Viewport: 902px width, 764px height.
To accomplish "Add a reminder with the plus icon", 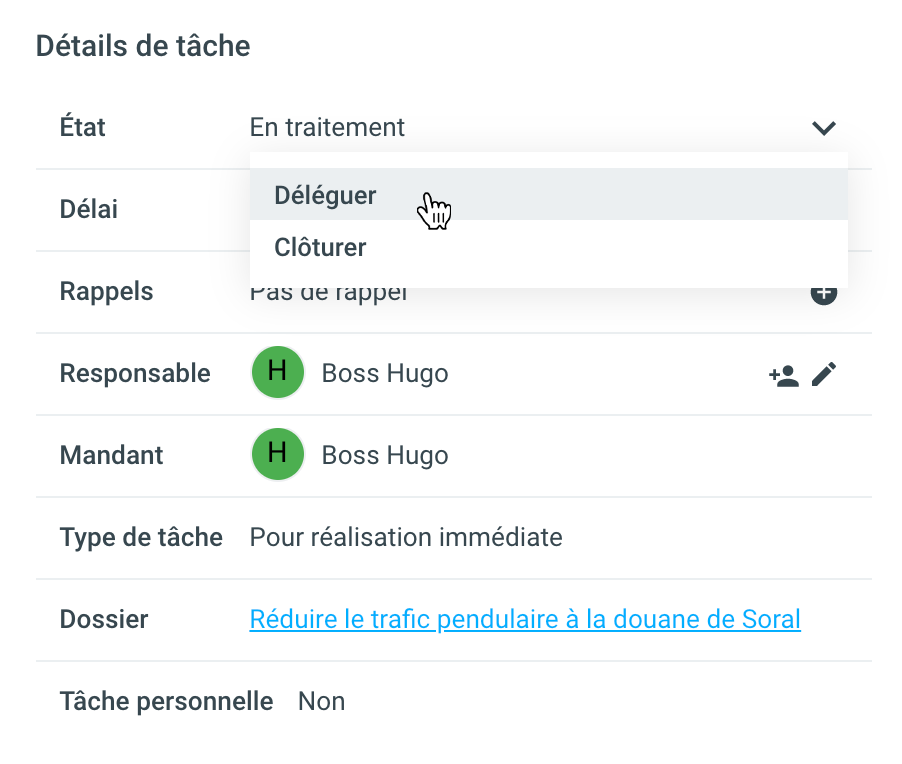I will 823,293.
